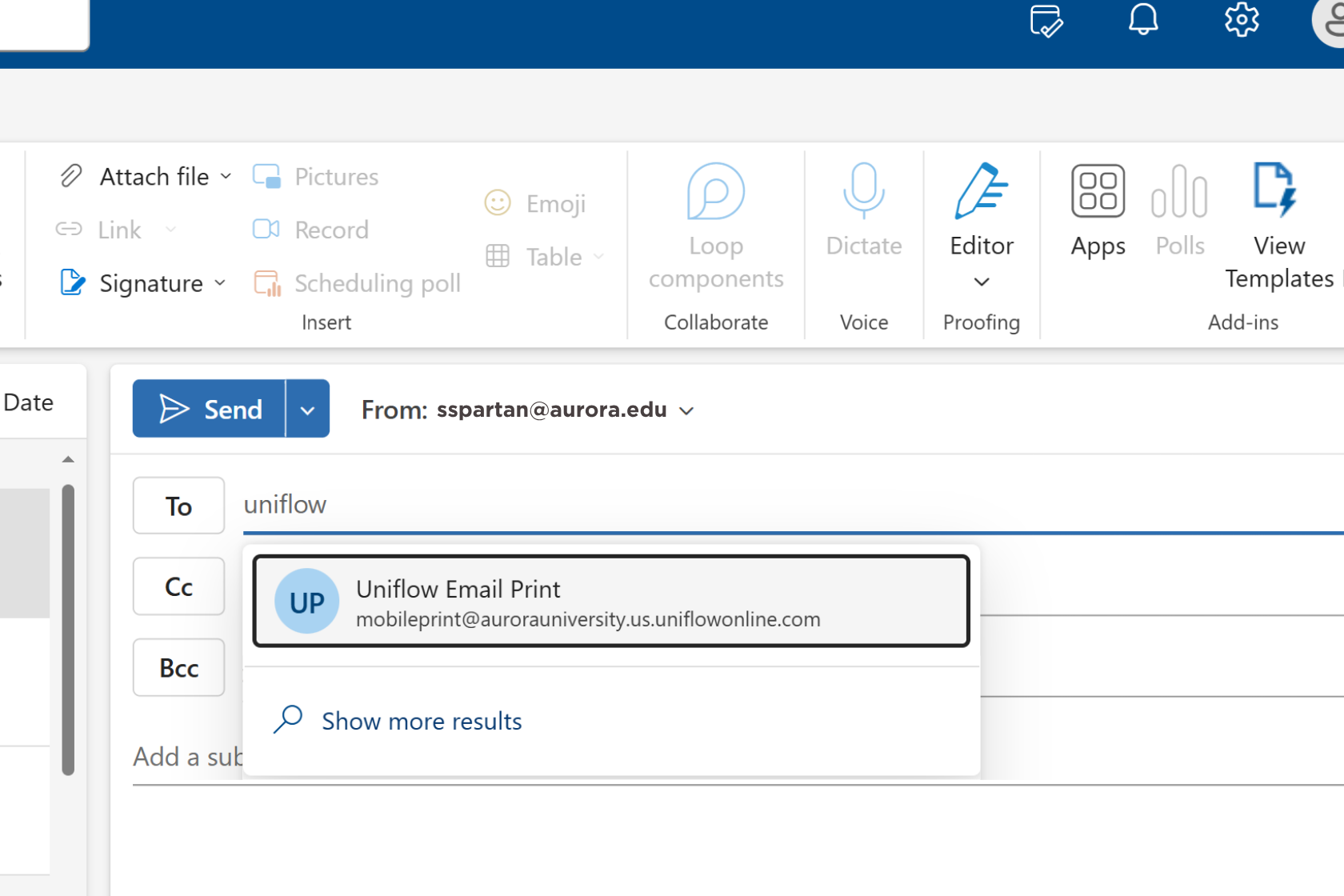Click the Date sort header
The height and width of the screenshot is (896, 1344).
(29, 402)
